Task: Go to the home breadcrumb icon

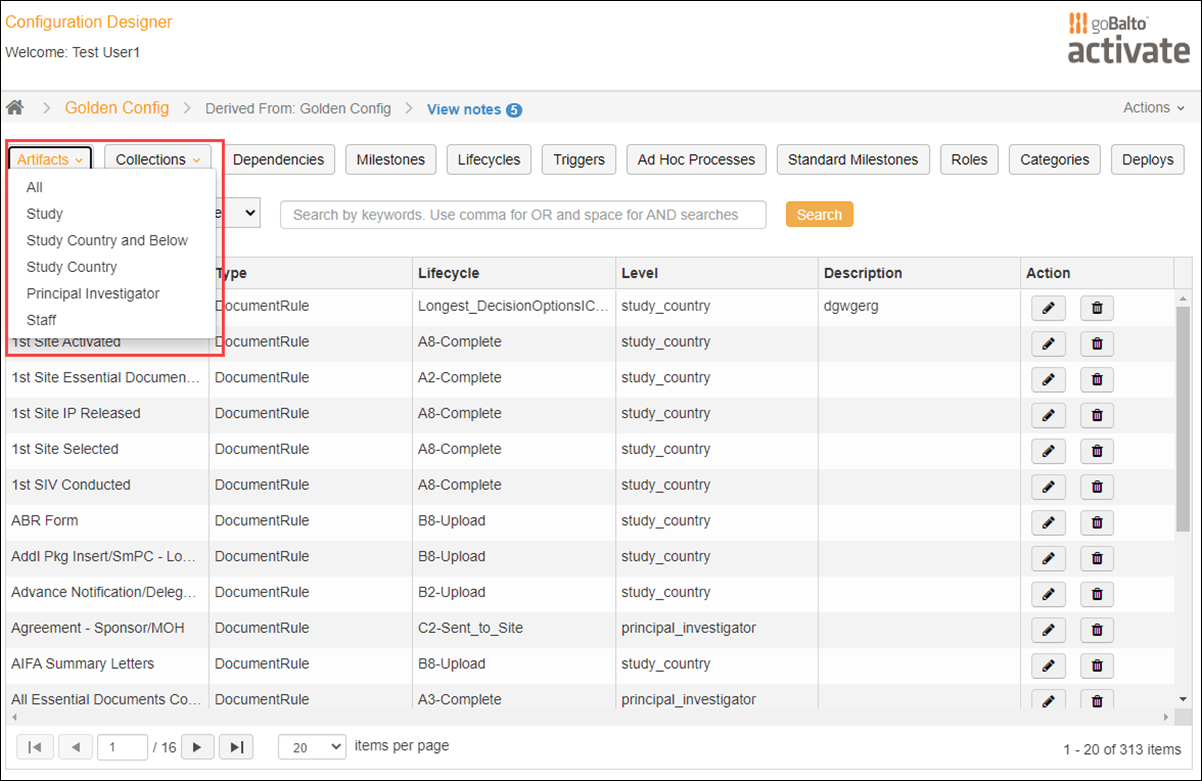Action: 15,108
